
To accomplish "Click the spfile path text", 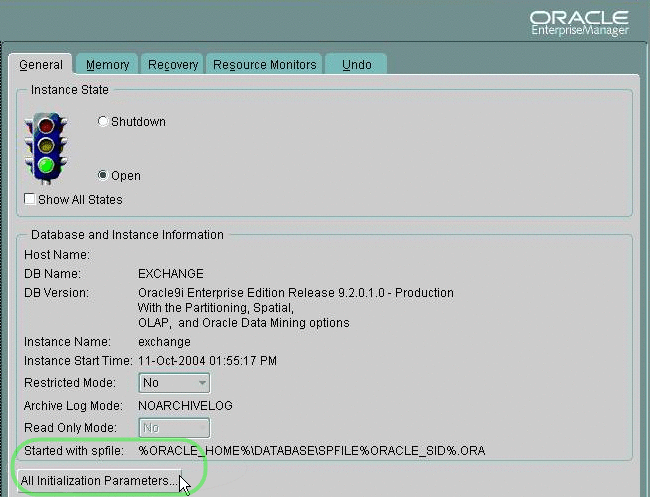I will coord(312,451).
